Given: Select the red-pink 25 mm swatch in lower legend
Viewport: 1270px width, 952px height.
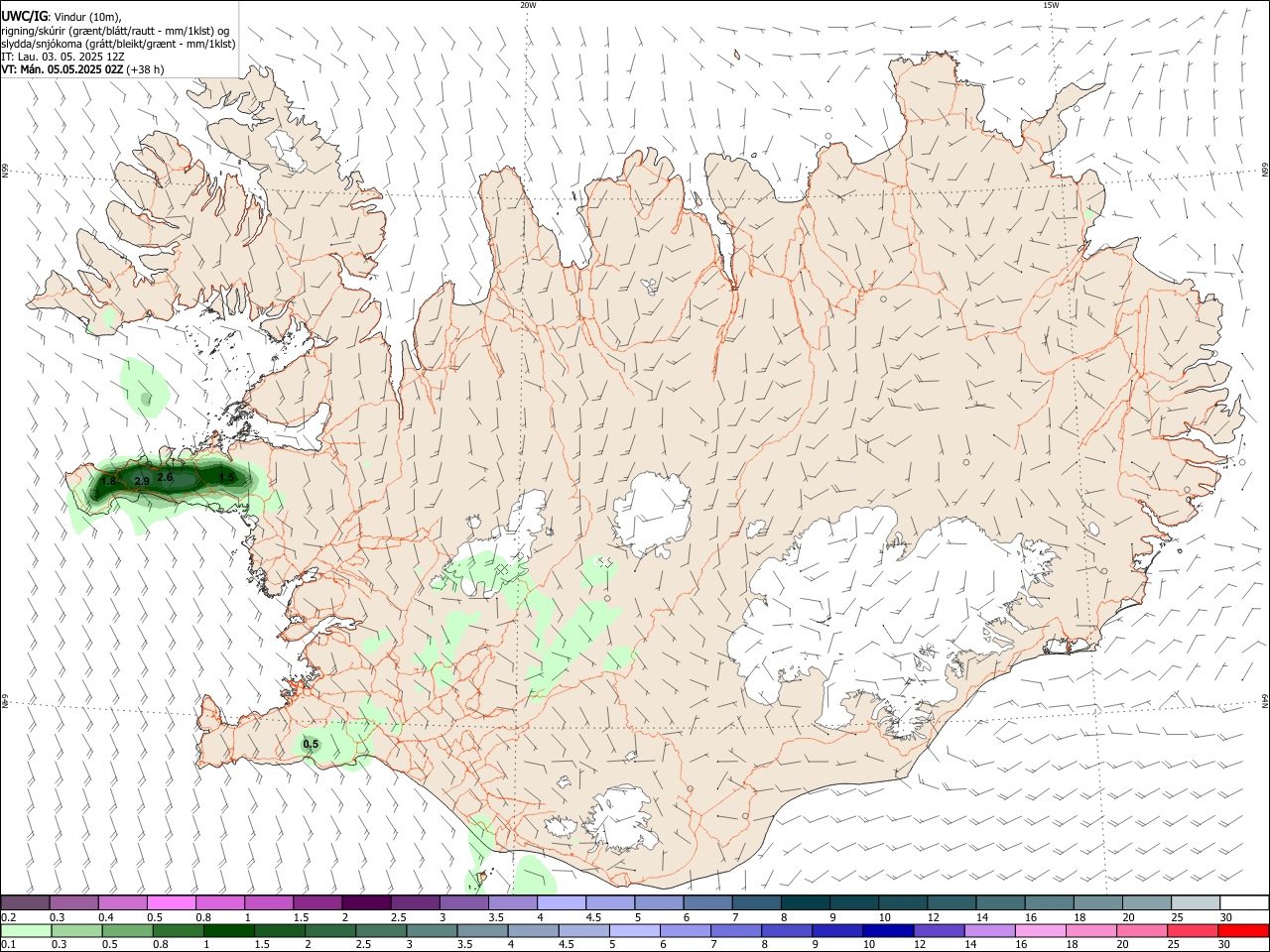Looking at the screenshot, I should coord(1193,930).
